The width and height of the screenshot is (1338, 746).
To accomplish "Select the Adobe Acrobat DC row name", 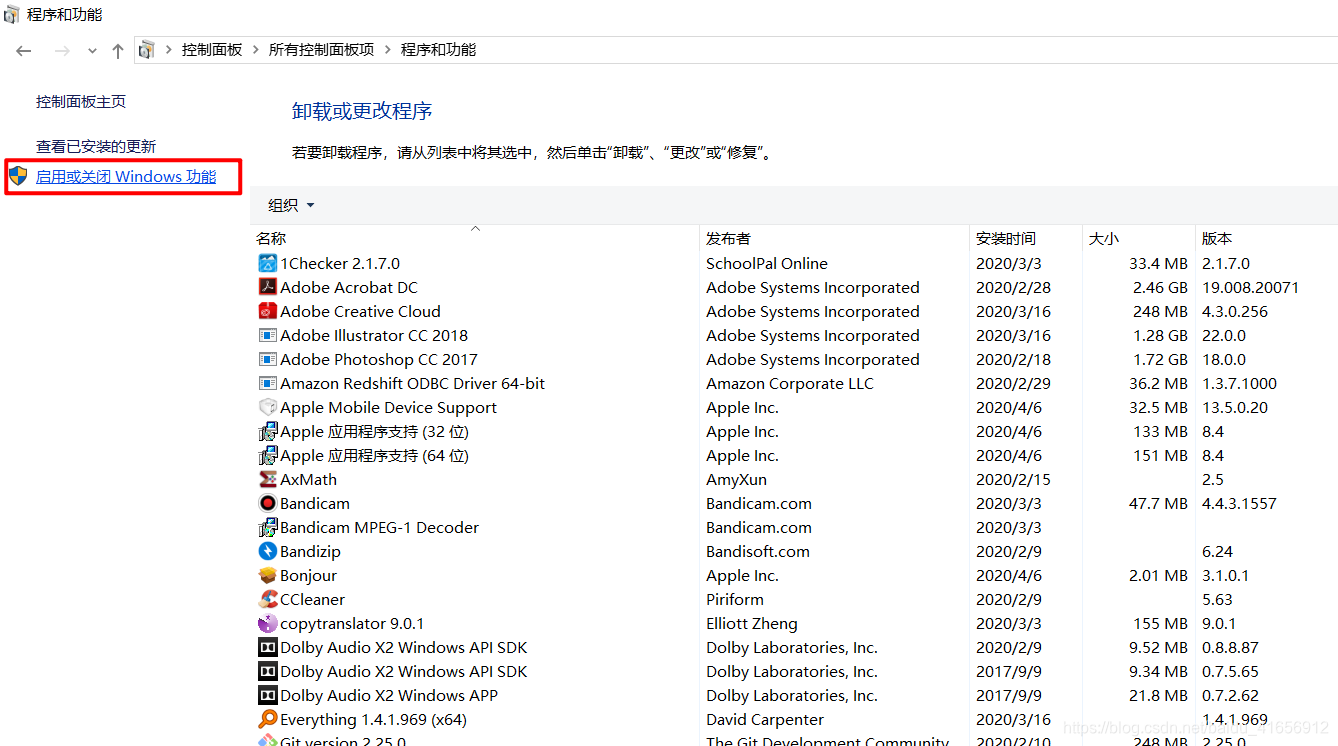I will [349, 287].
